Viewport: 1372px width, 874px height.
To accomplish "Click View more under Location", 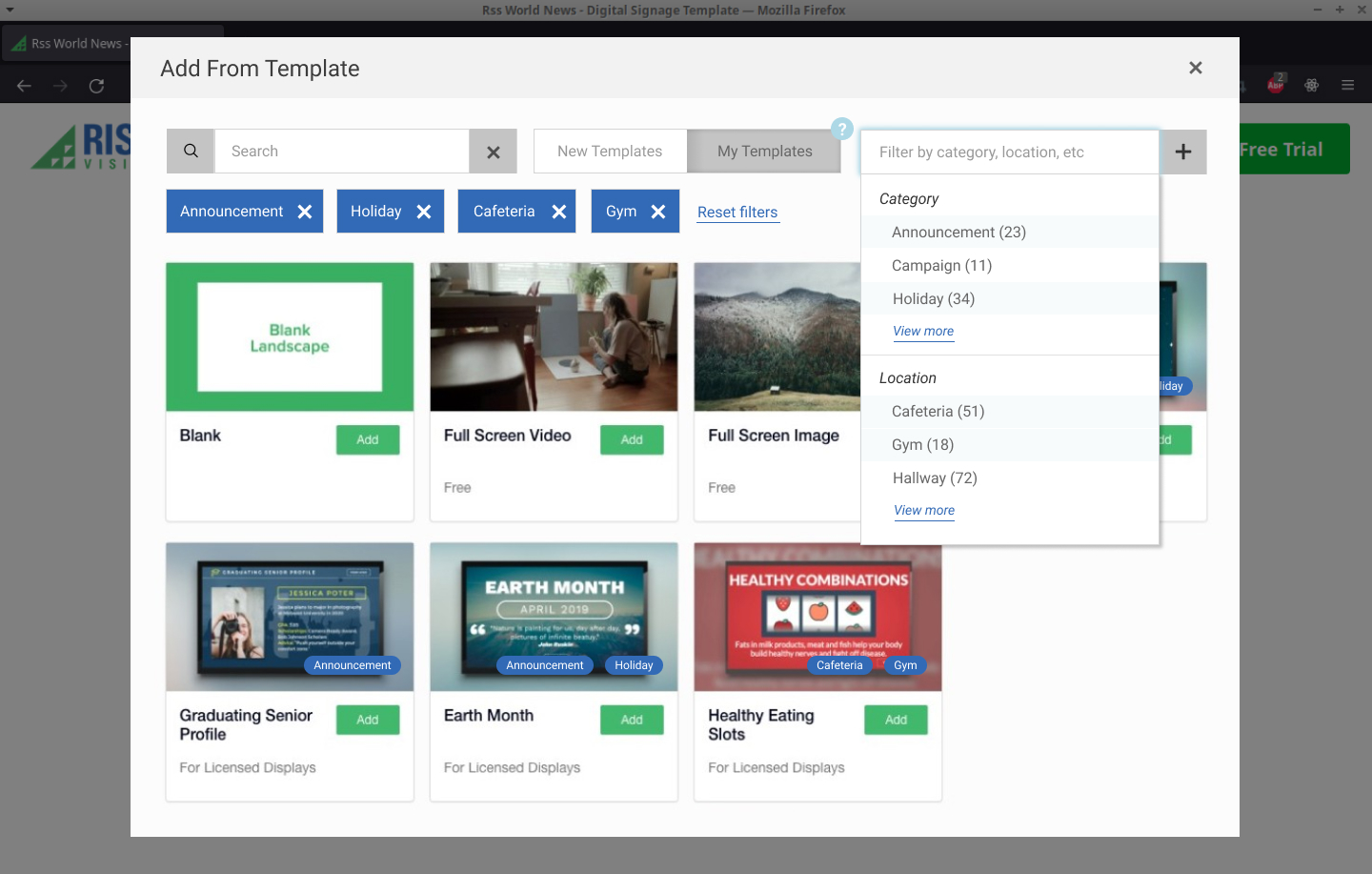I will pyautogui.click(x=924, y=511).
